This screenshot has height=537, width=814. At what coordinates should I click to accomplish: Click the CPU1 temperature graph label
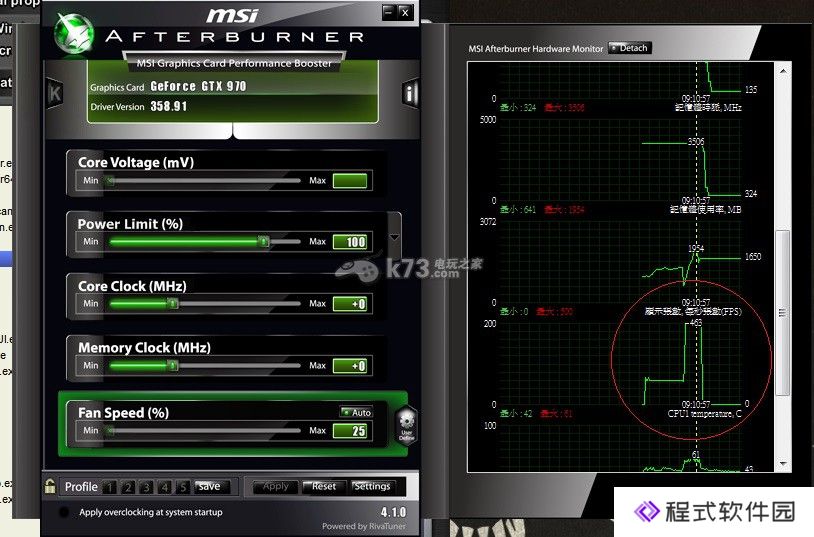pyautogui.click(x=704, y=414)
